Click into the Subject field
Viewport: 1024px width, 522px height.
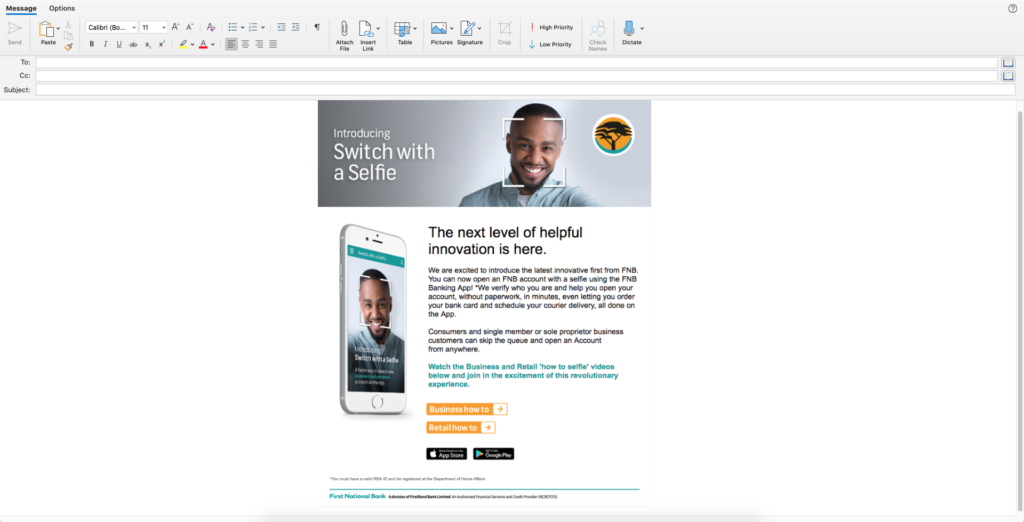click(x=516, y=89)
